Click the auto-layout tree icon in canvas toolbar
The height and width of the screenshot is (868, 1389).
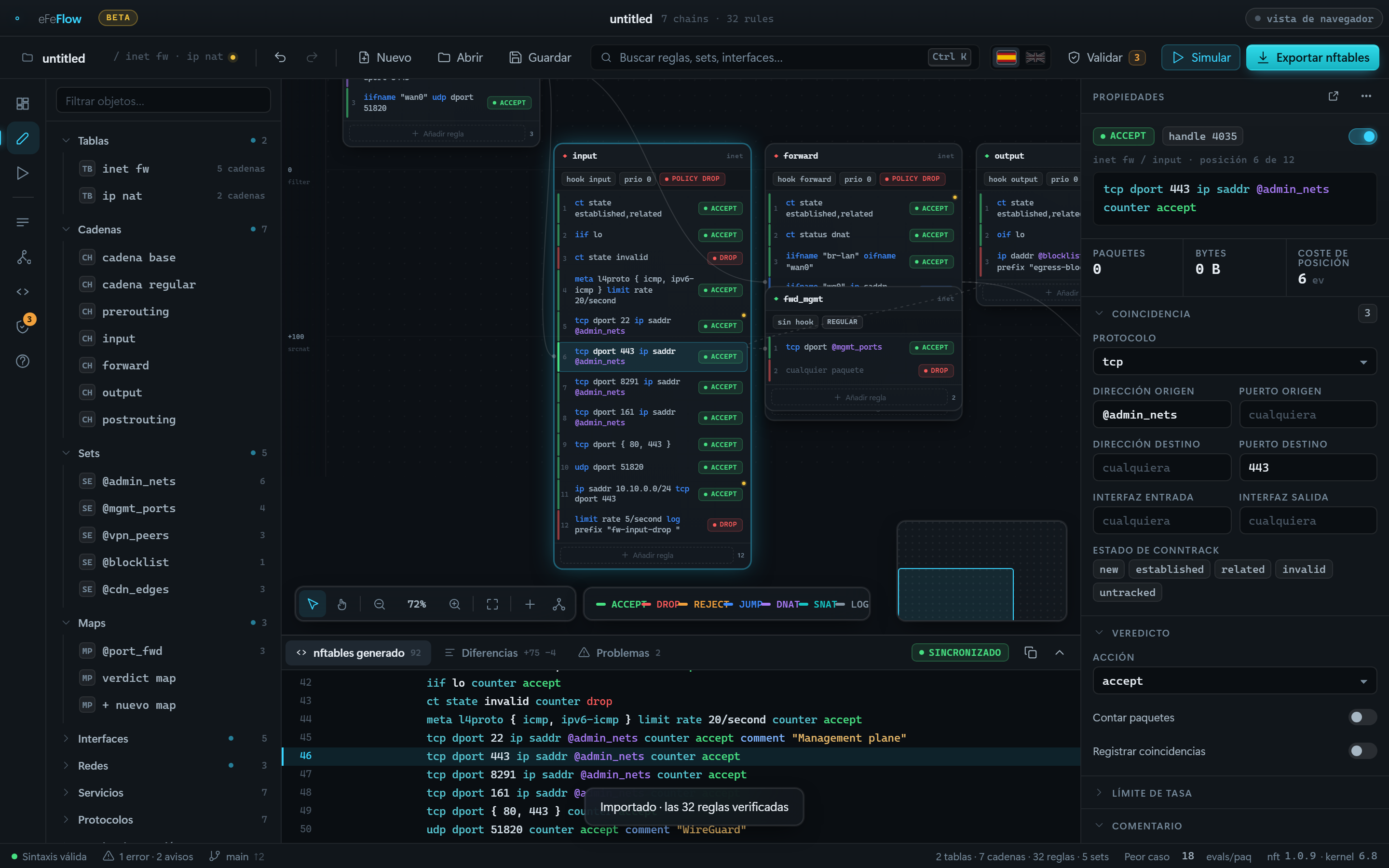[559, 604]
